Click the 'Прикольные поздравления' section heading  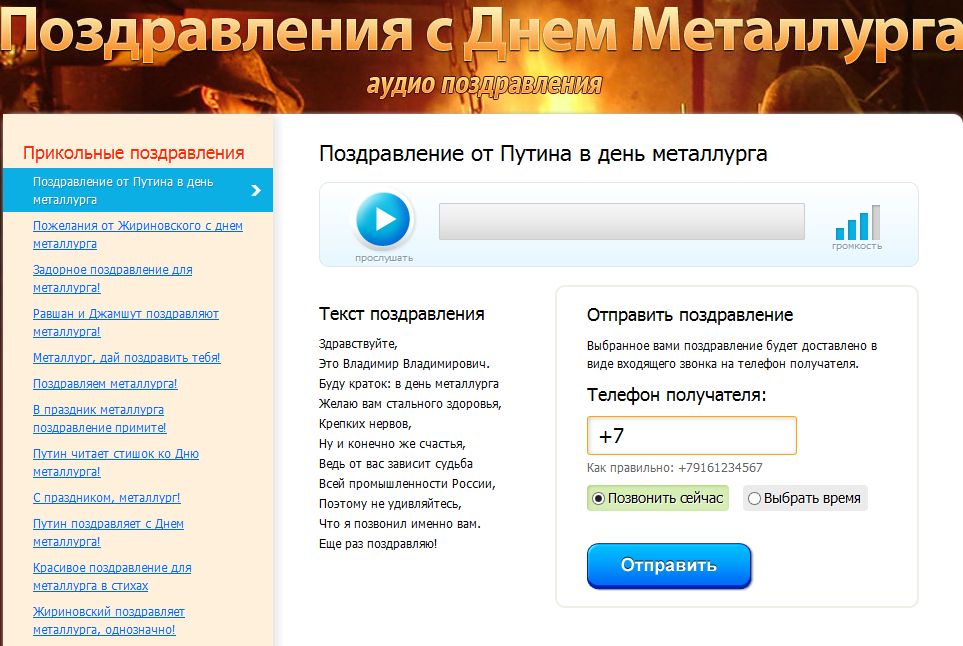(x=134, y=153)
